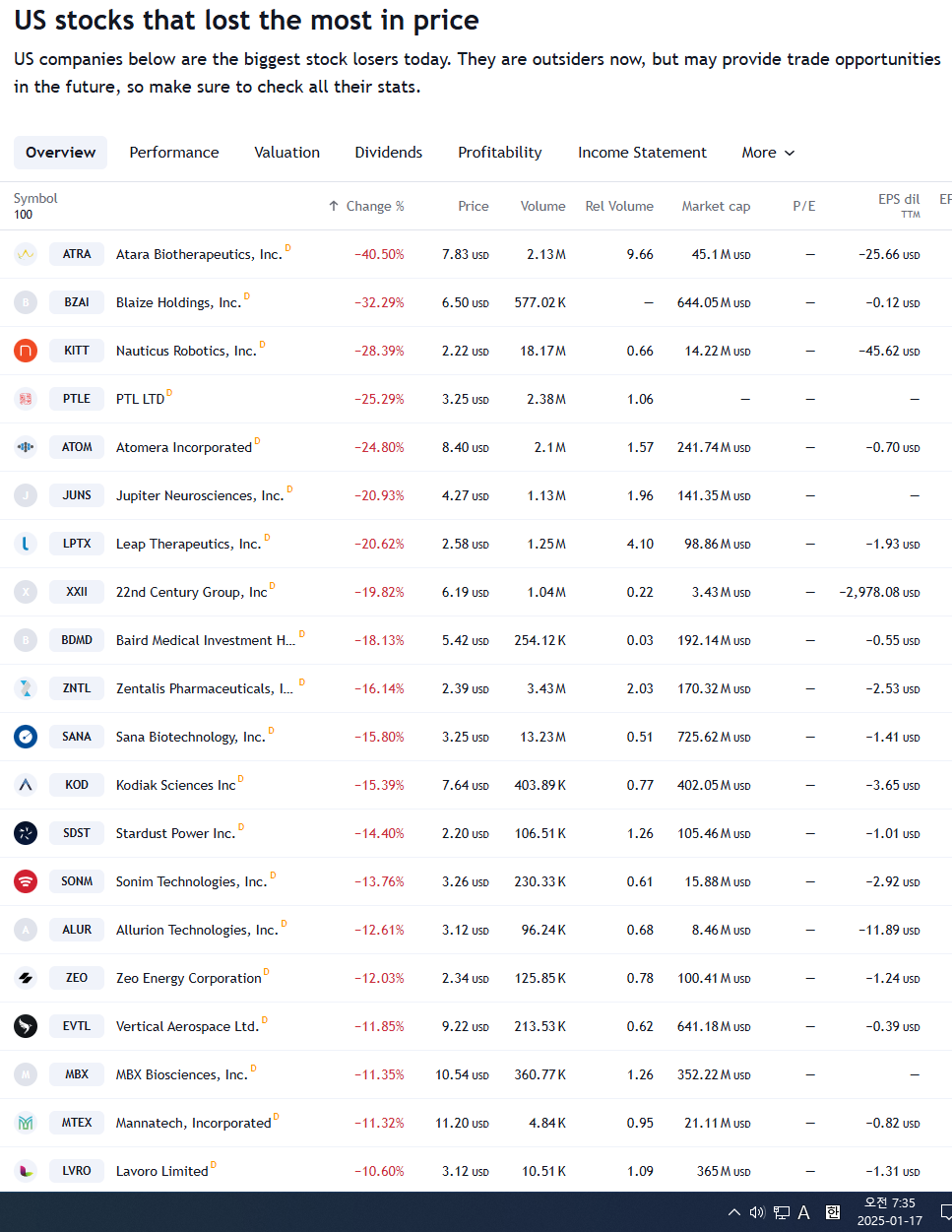Sort by the P/E column header
The height and width of the screenshot is (1232, 952).
click(x=804, y=206)
